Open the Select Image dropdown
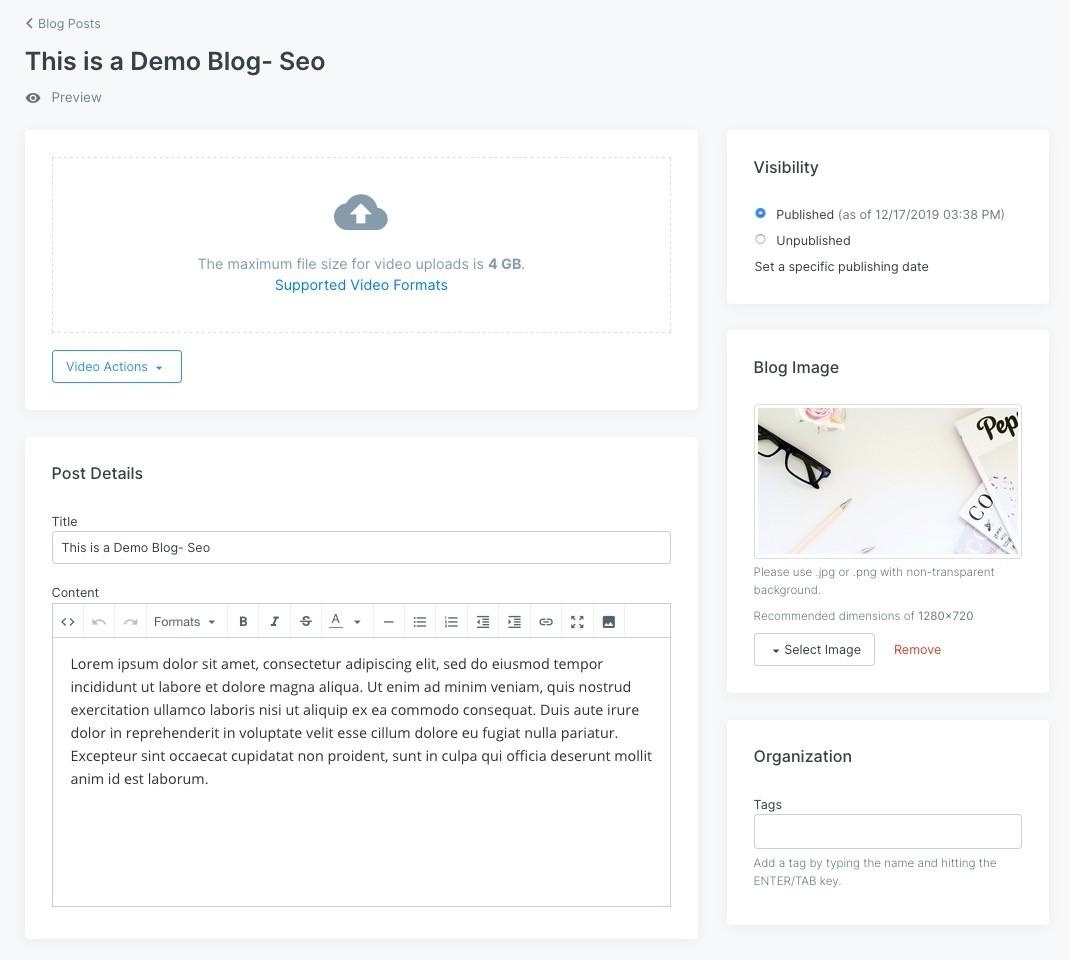The width and height of the screenshot is (1069, 960). click(814, 650)
